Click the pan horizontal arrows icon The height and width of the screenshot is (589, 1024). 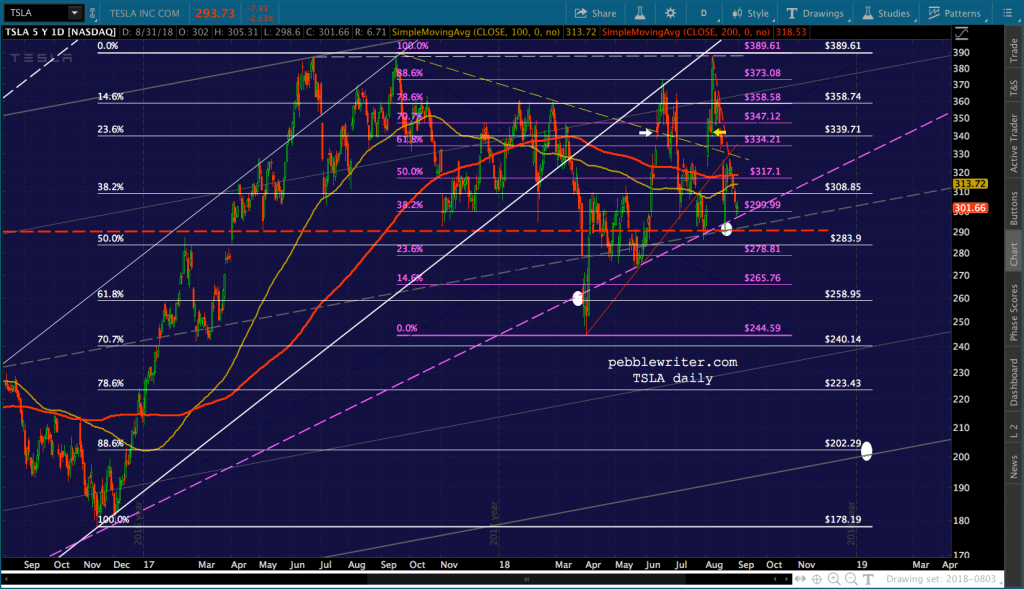point(800,579)
